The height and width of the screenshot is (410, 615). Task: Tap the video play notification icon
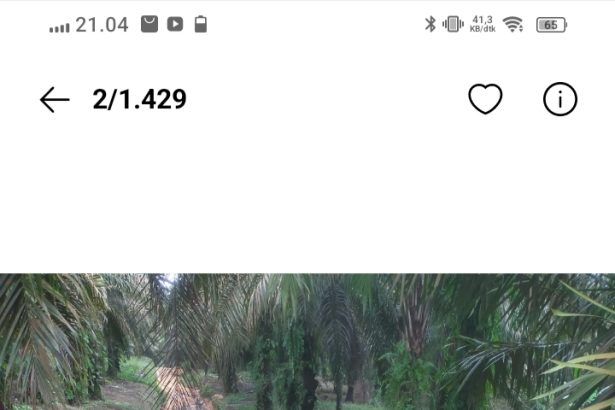click(175, 24)
